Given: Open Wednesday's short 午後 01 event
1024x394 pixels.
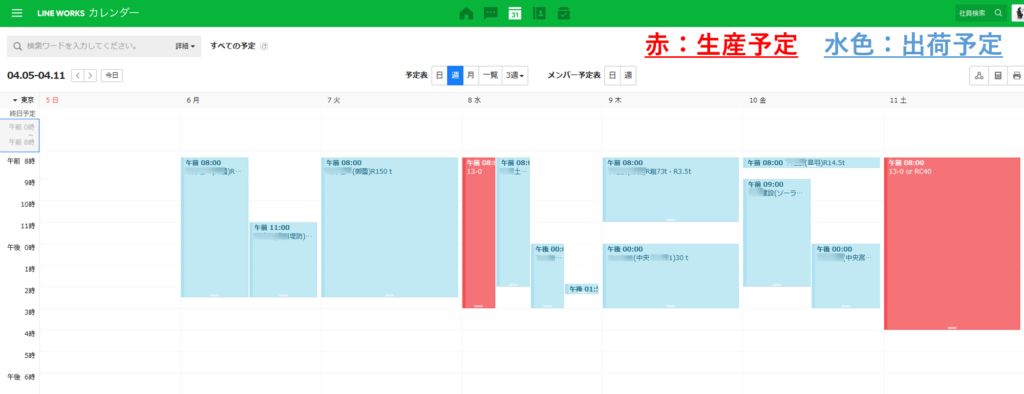Looking at the screenshot, I should click(581, 289).
